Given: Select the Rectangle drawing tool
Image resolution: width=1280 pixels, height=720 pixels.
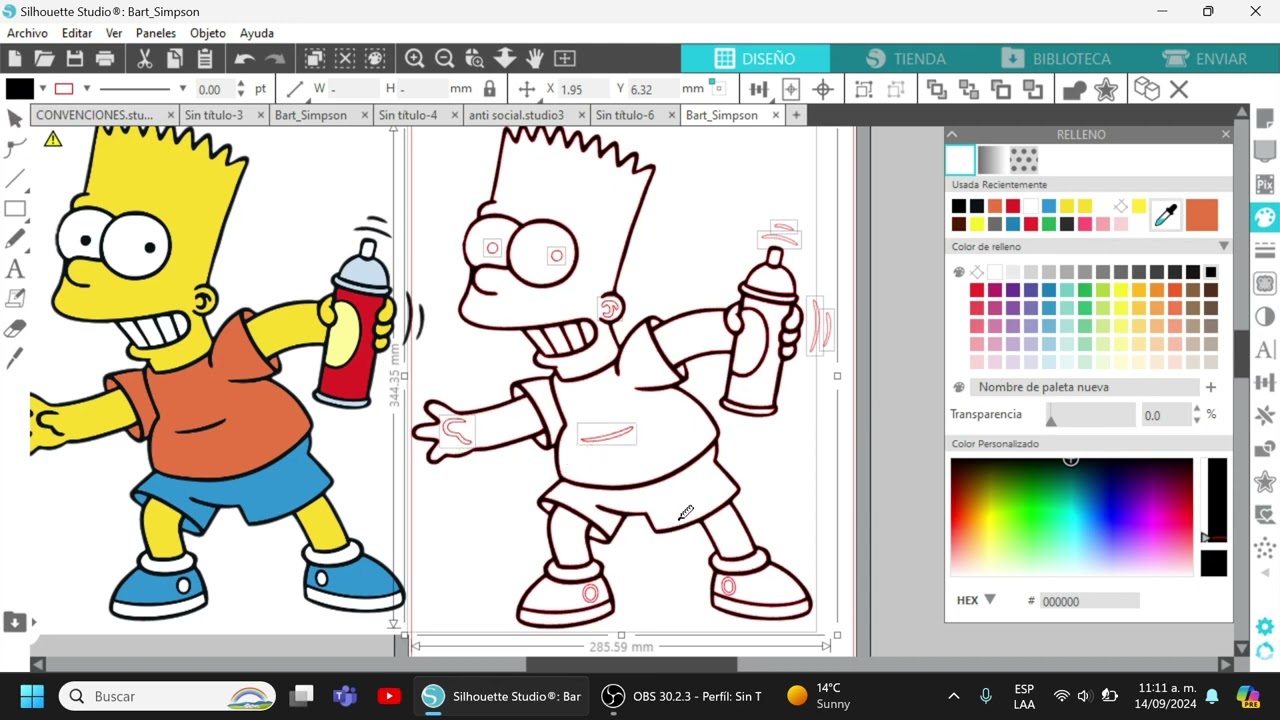Looking at the screenshot, I should point(15,209).
